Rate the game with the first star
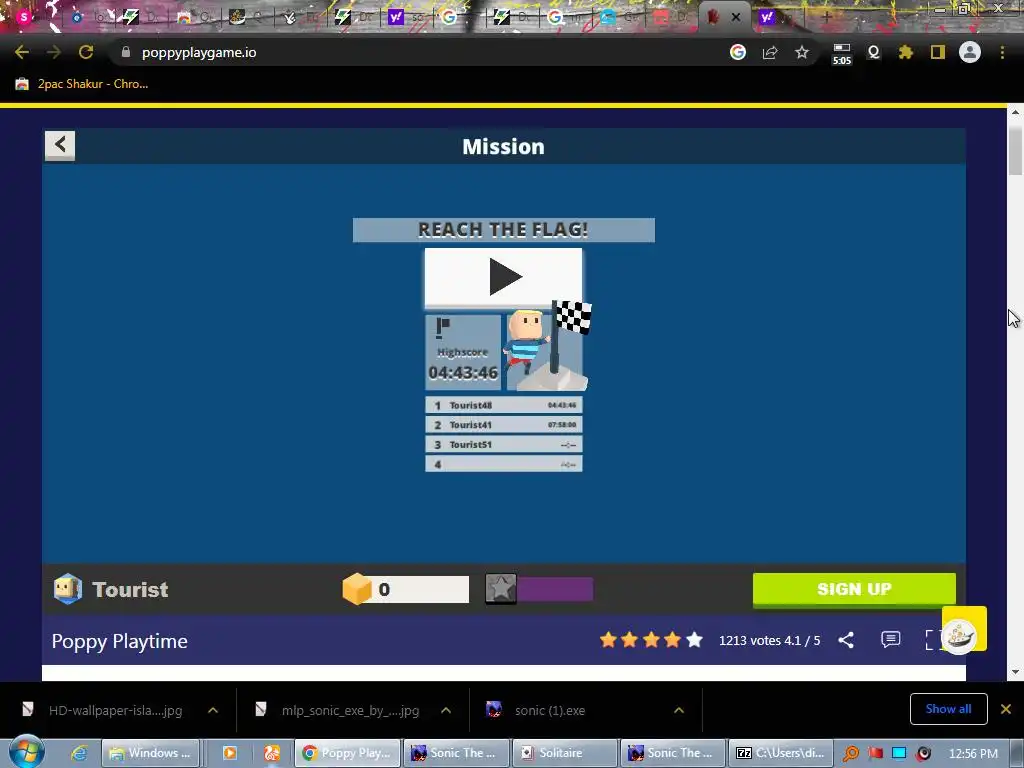This screenshot has height=768, width=1024. click(x=608, y=640)
